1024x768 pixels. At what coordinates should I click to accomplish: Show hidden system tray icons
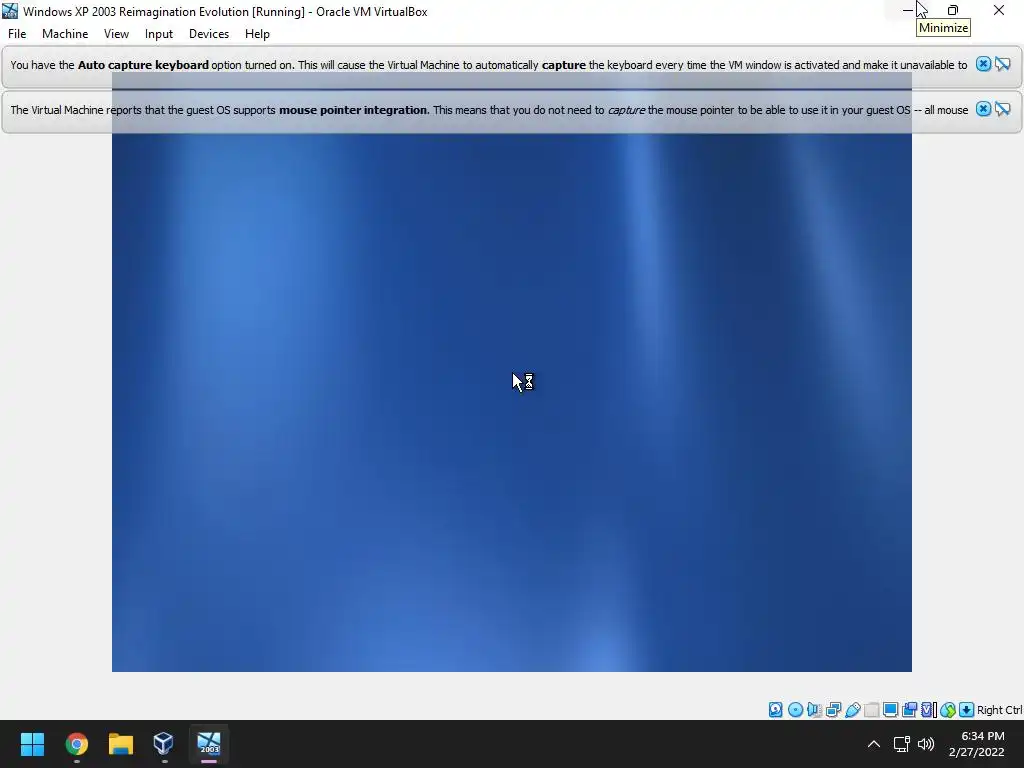tap(874, 744)
